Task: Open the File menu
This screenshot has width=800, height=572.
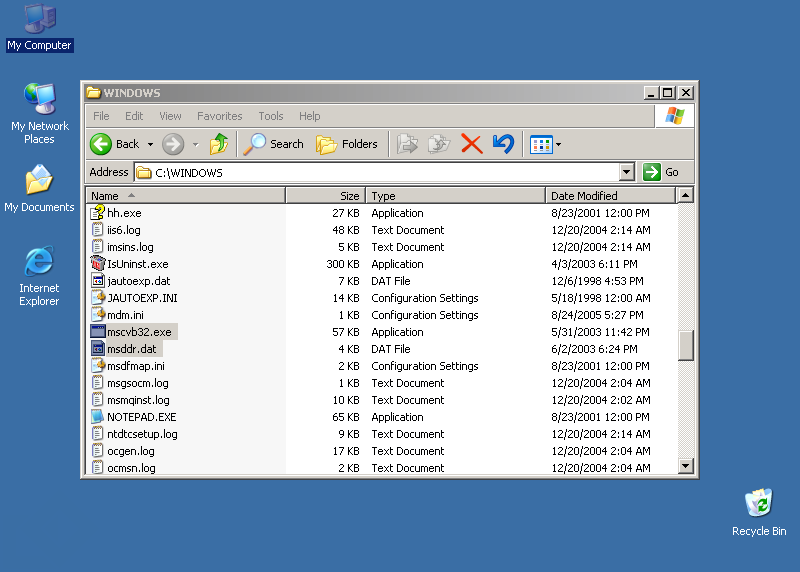Action: pos(101,116)
